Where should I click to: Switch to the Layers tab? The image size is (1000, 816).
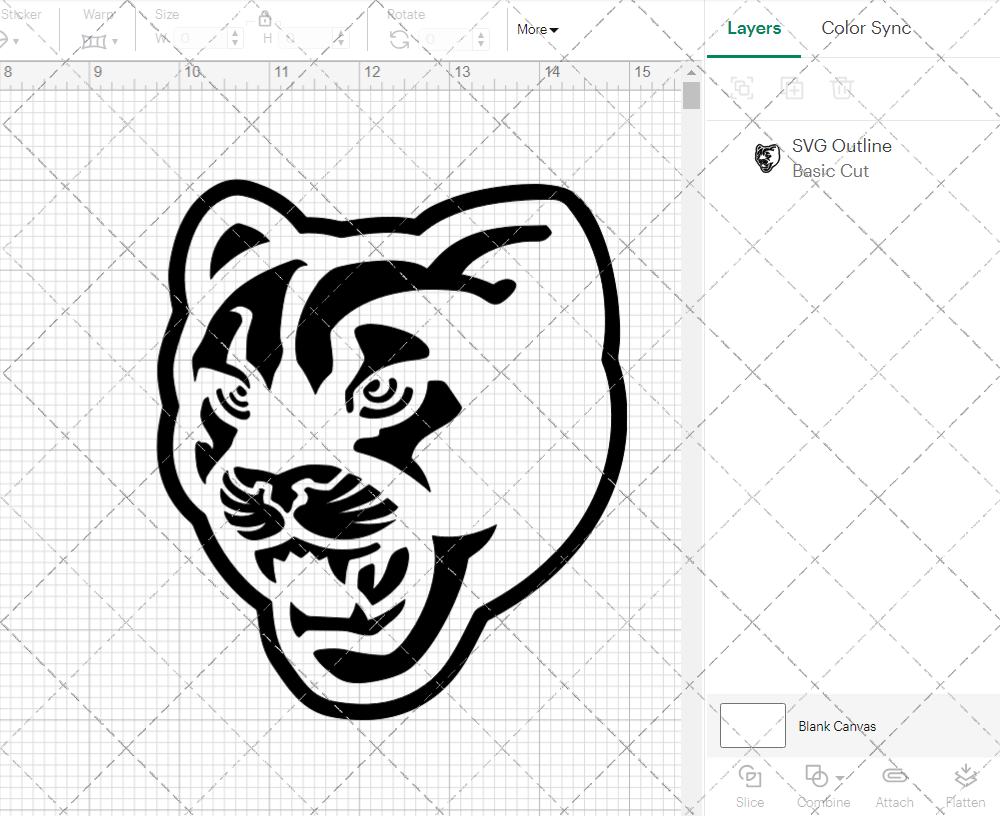[754, 28]
